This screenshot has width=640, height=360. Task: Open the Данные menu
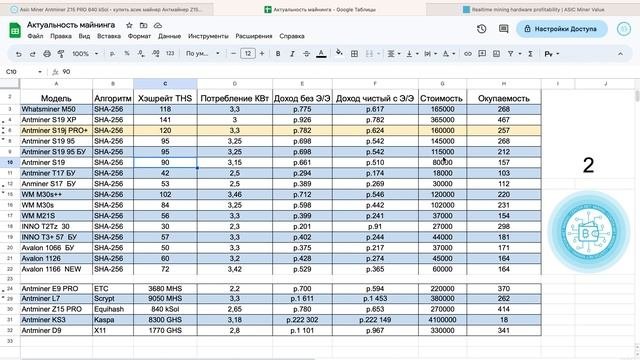coord(169,36)
